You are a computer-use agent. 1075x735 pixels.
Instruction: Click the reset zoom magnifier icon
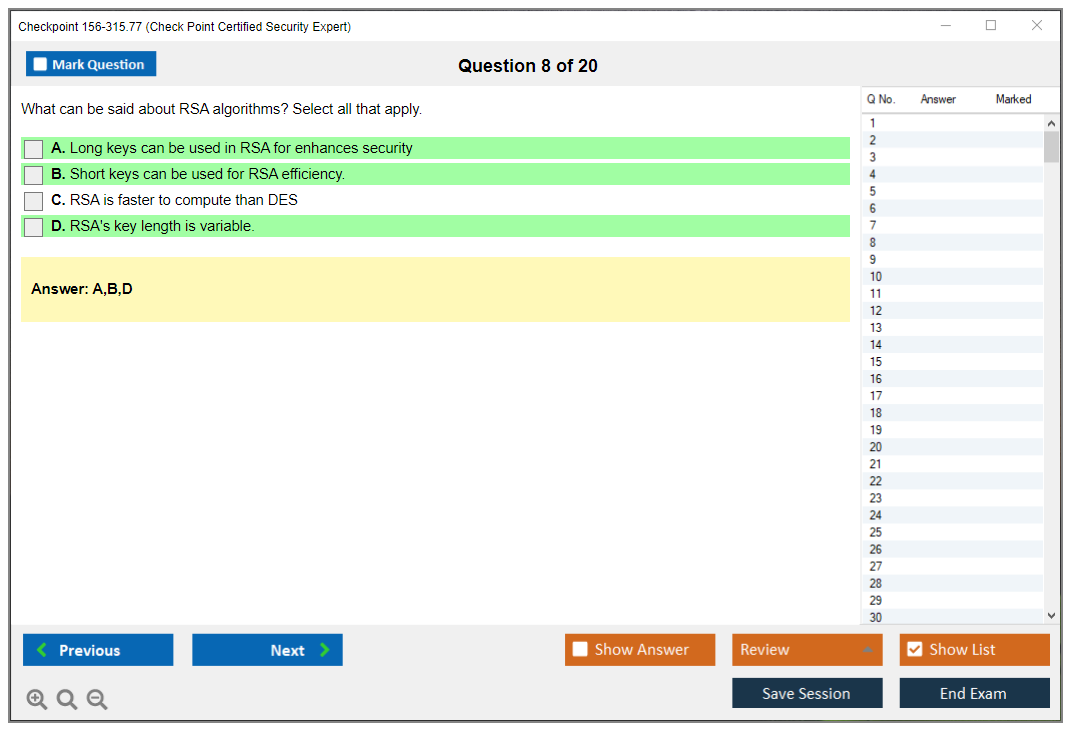[67, 700]
